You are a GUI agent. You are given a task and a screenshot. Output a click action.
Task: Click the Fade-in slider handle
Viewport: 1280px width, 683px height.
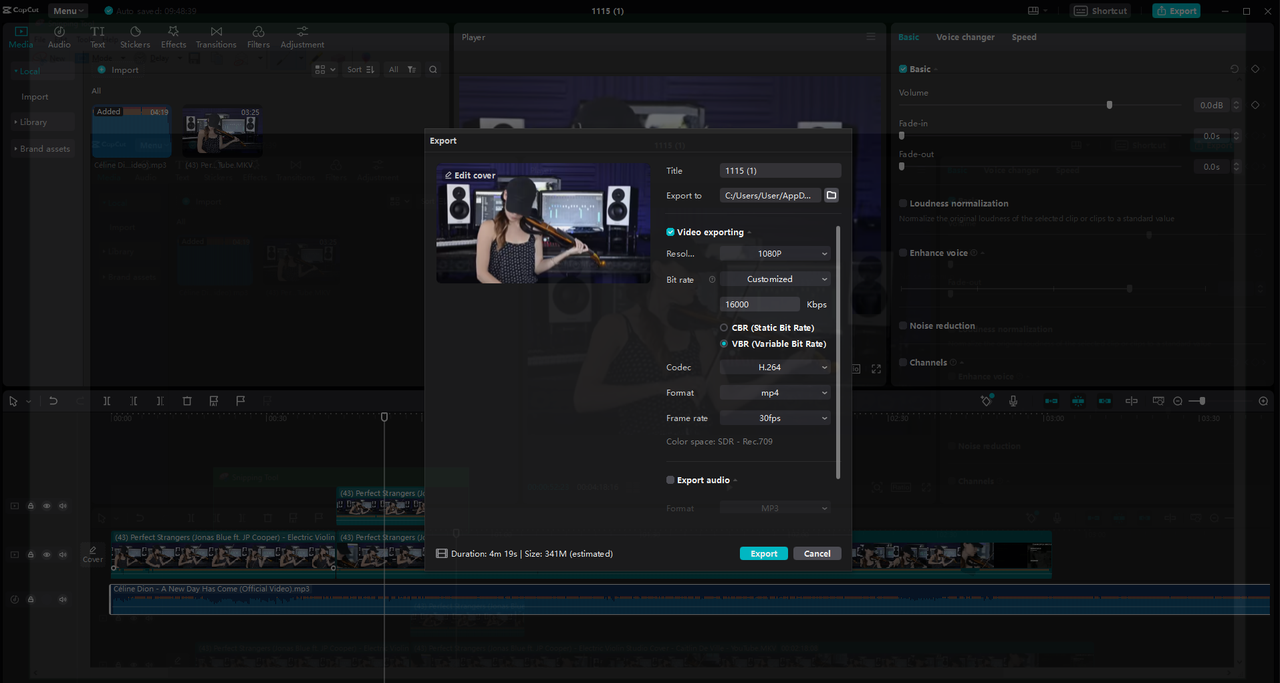click(902, 135)
